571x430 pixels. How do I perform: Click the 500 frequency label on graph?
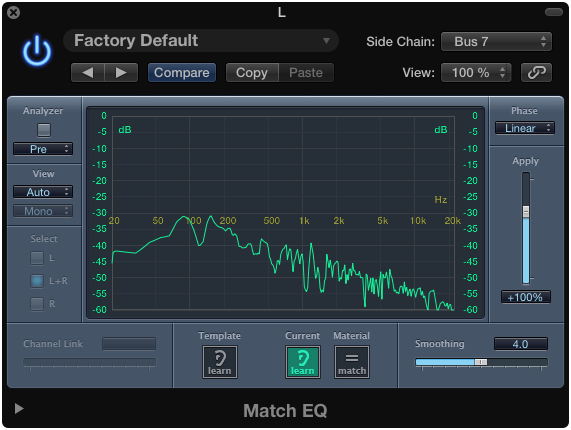(272, 221)
